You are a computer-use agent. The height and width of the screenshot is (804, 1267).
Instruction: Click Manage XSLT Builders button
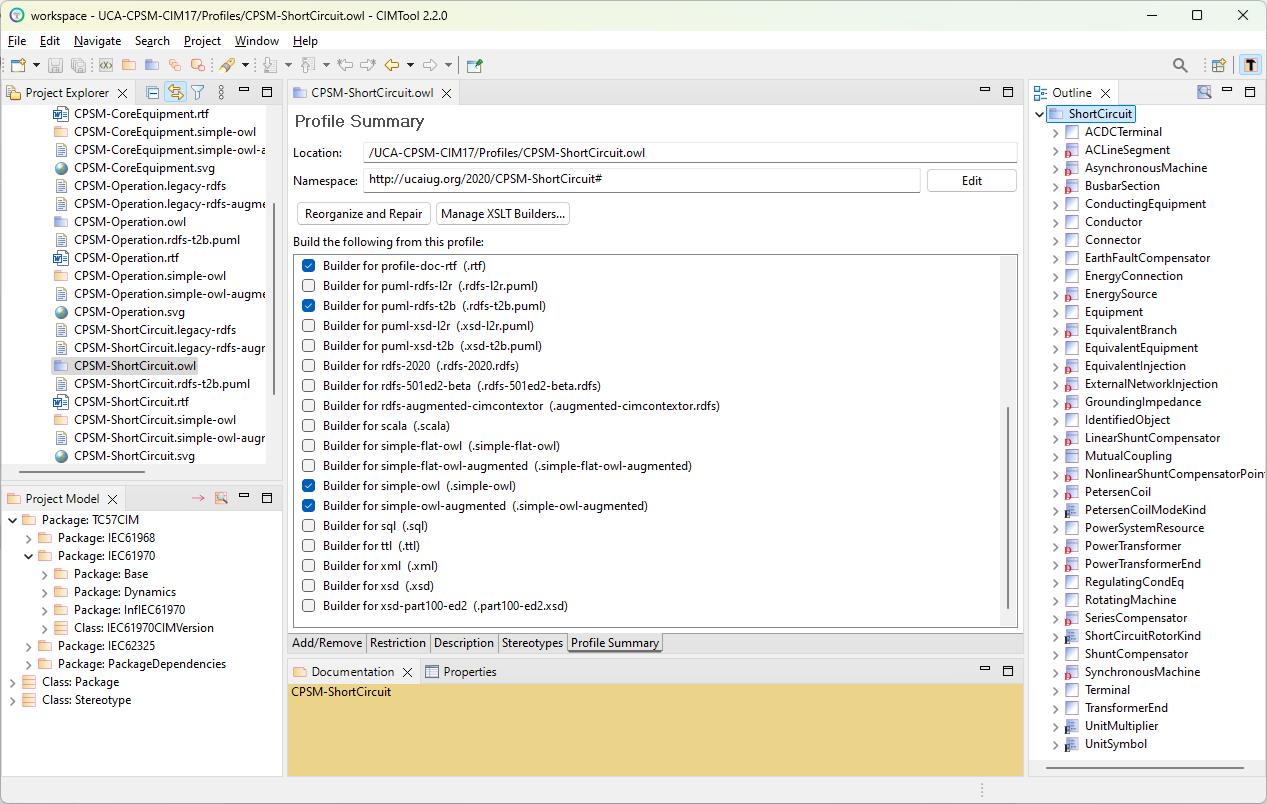pyautogui.click(x=503, y=214)
